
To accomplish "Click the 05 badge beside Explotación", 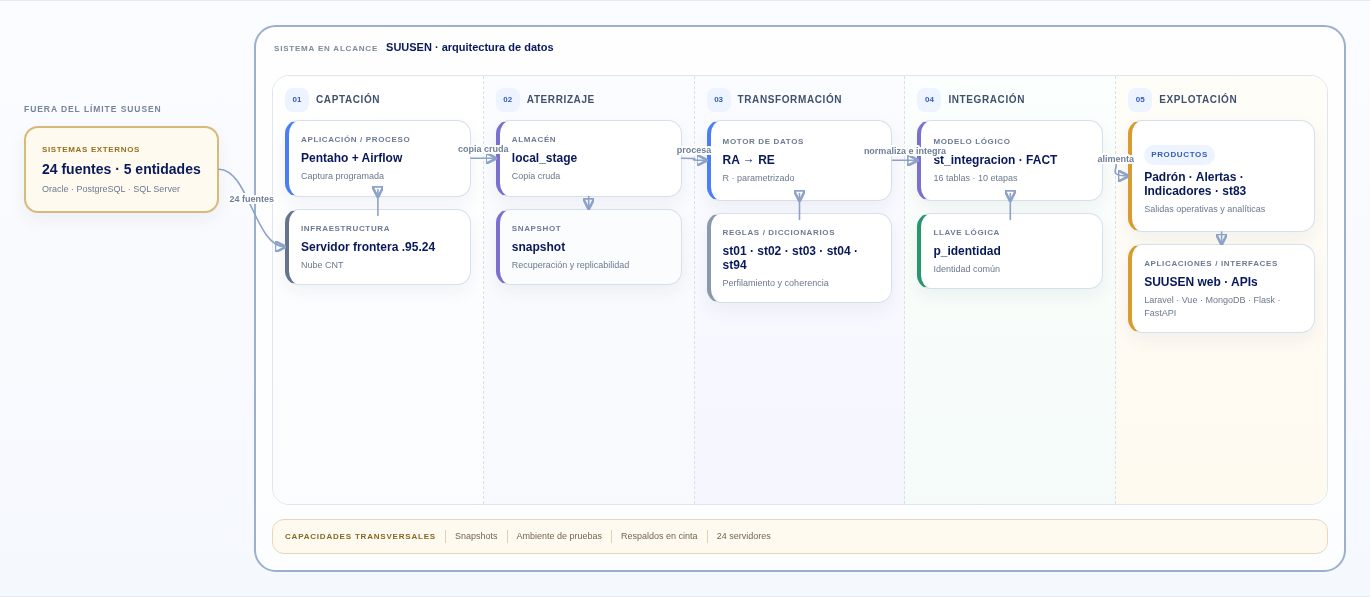I will click(x=1140, y=99).
